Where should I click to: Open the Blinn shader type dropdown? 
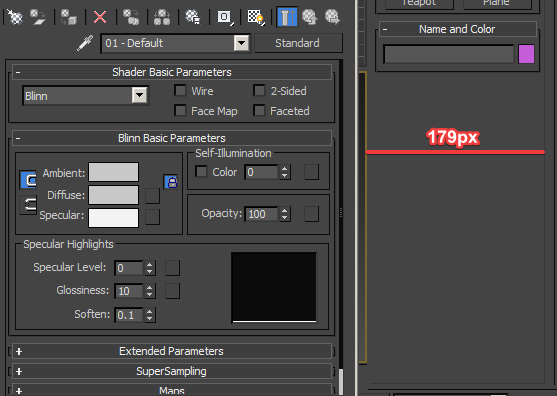(85, 96)
